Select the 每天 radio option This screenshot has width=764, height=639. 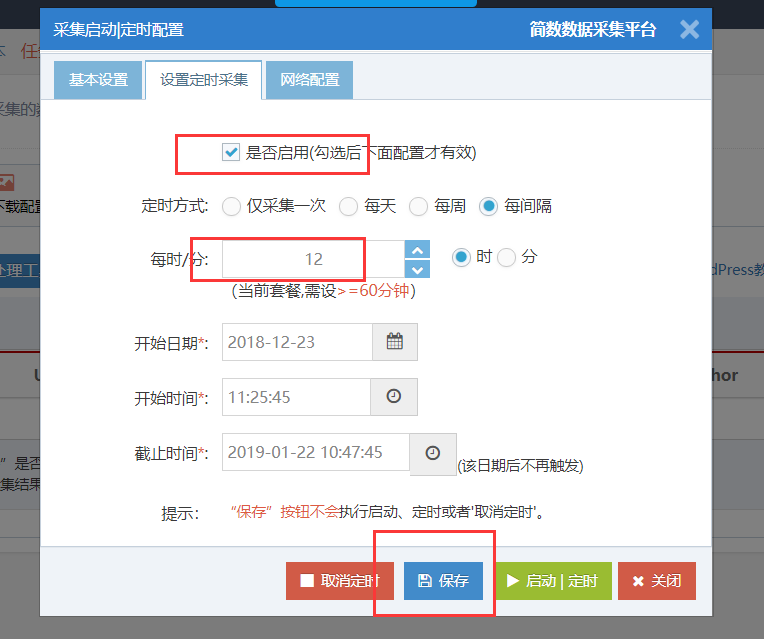[348, 206]
